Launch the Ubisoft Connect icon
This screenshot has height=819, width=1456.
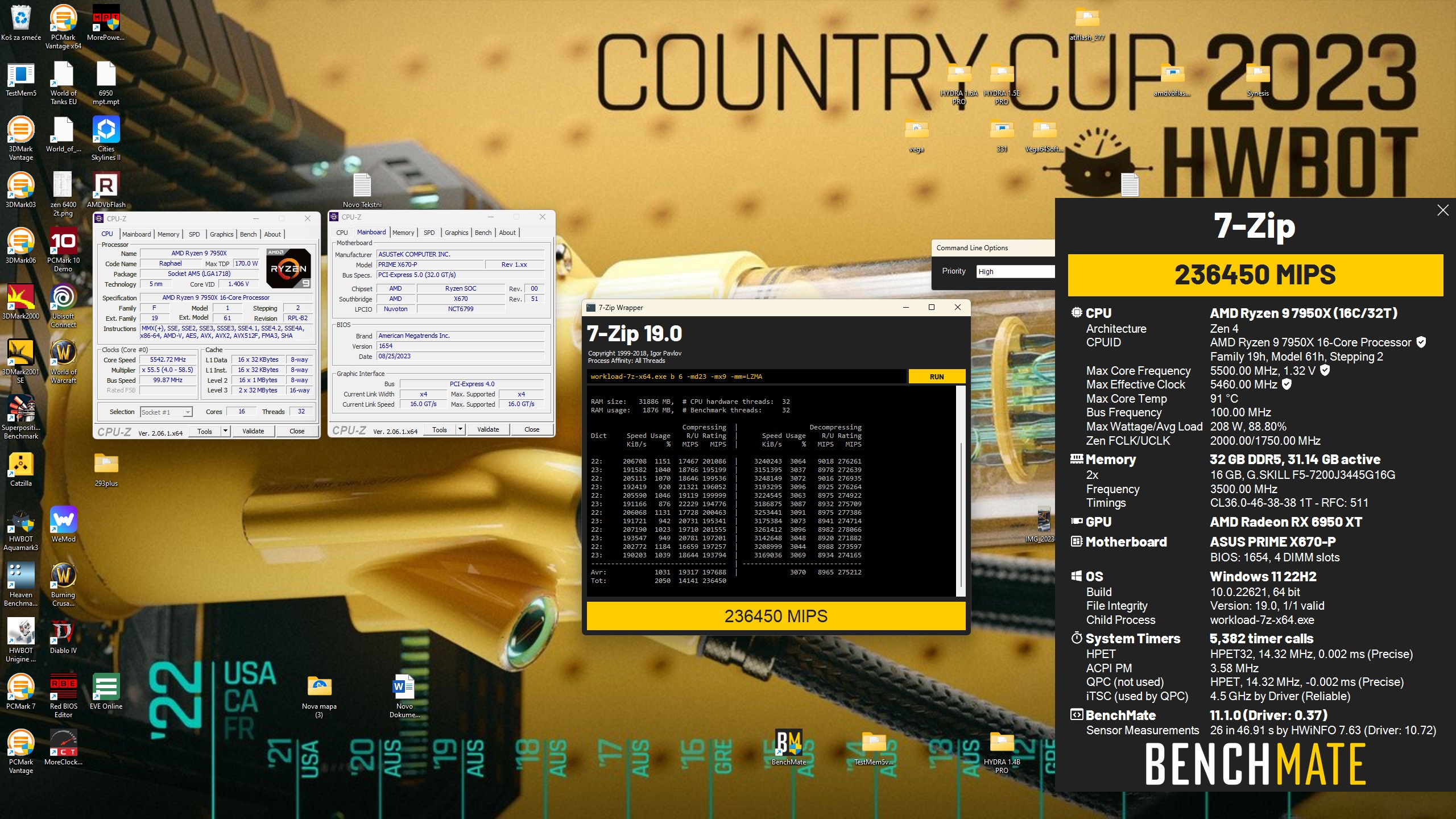[x=63, y=305]
